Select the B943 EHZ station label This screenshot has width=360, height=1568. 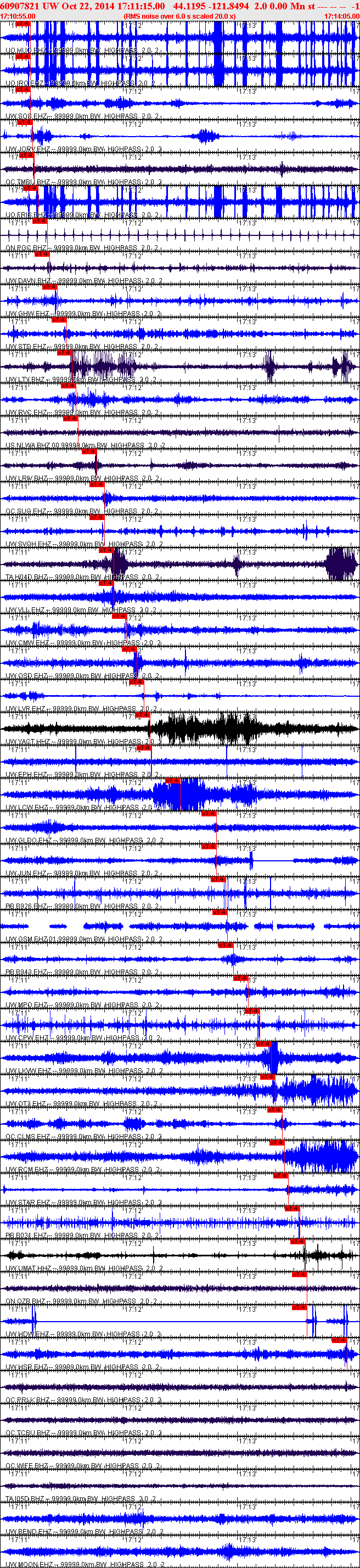point(82,972)
